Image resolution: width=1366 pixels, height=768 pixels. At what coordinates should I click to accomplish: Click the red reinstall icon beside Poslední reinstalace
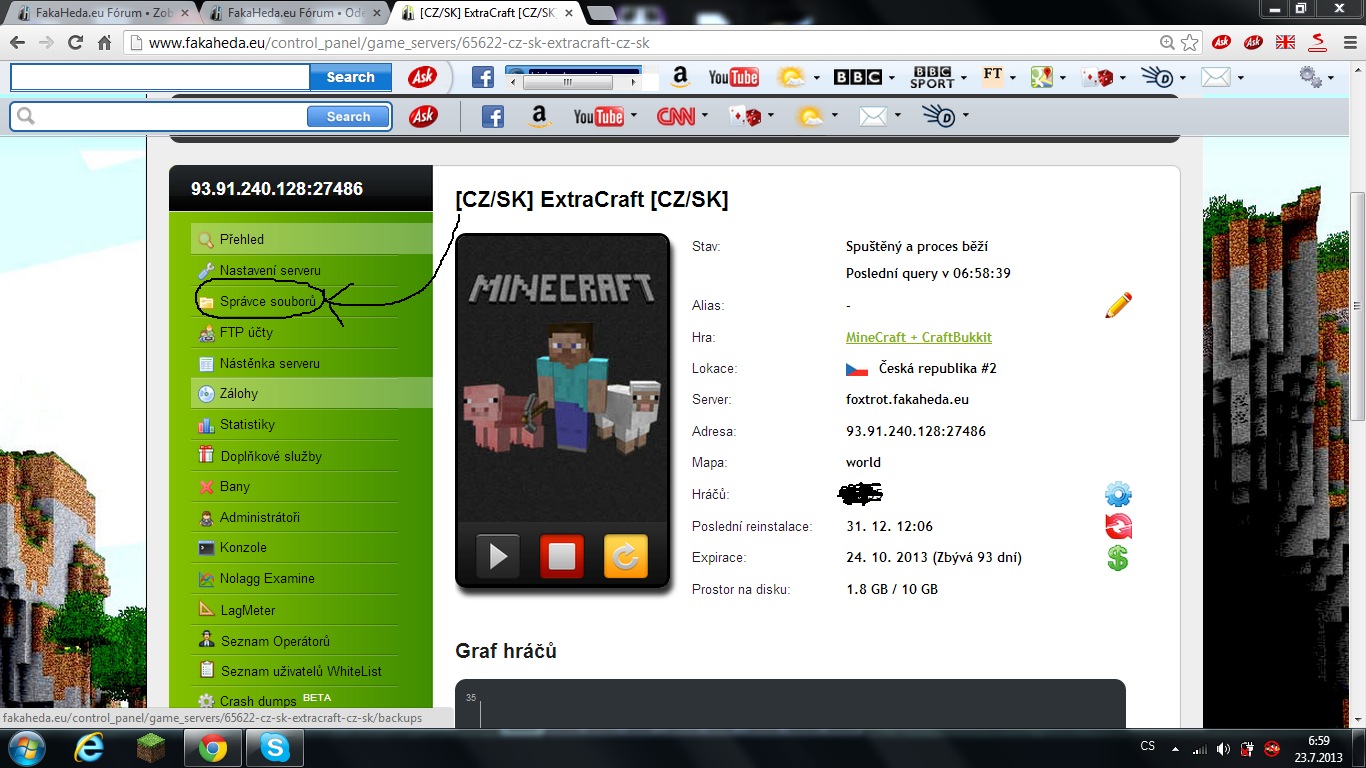1118,526
